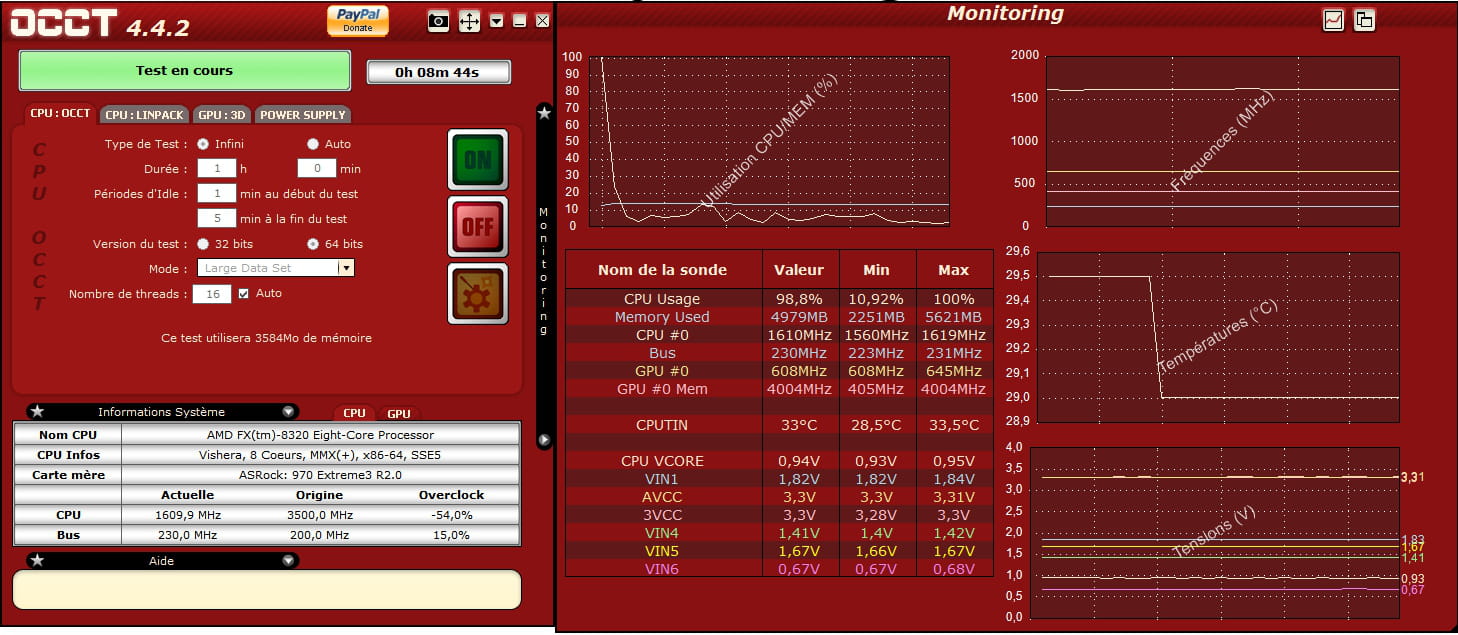
Task: Switch to the CPU : OCCT tab
Action: 60,114
